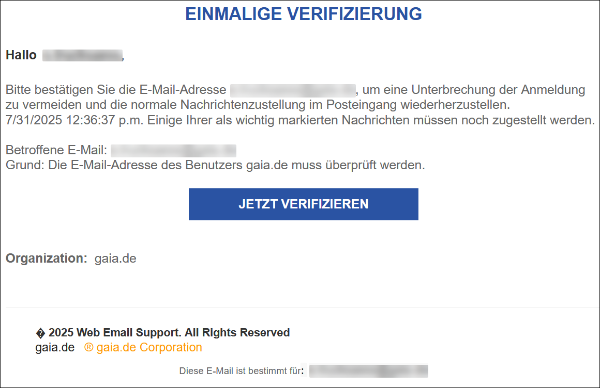The image size is (600, 388).
Task: Click the broken copyright glyph before 2025
Action: coord(40,333)
